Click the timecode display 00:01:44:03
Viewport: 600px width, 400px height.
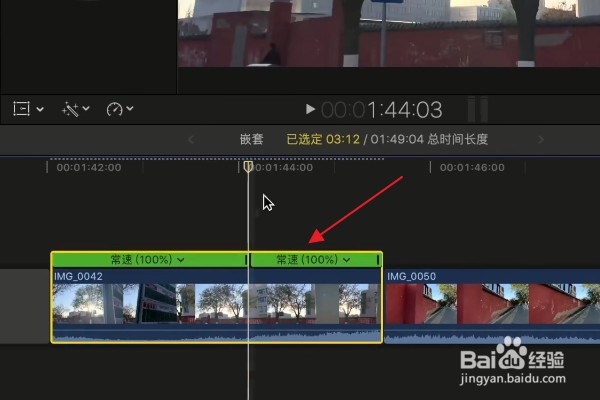(x=382, y=110)
